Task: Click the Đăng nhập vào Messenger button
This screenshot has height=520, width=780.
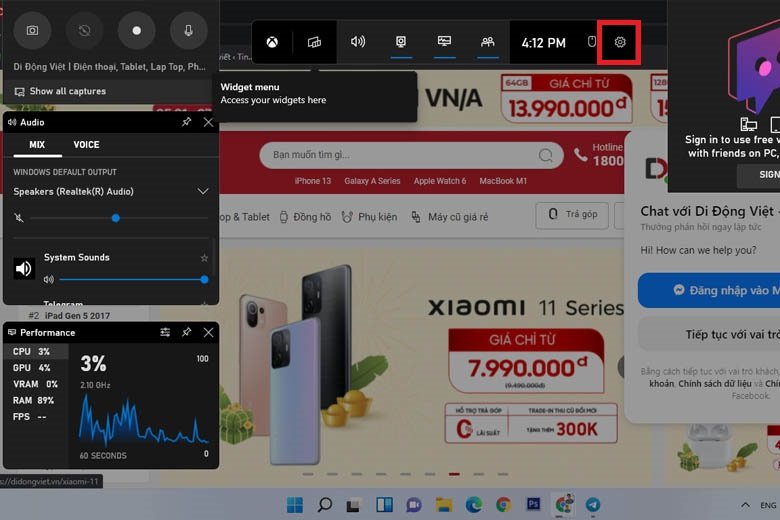Action: tap(710, 290)
